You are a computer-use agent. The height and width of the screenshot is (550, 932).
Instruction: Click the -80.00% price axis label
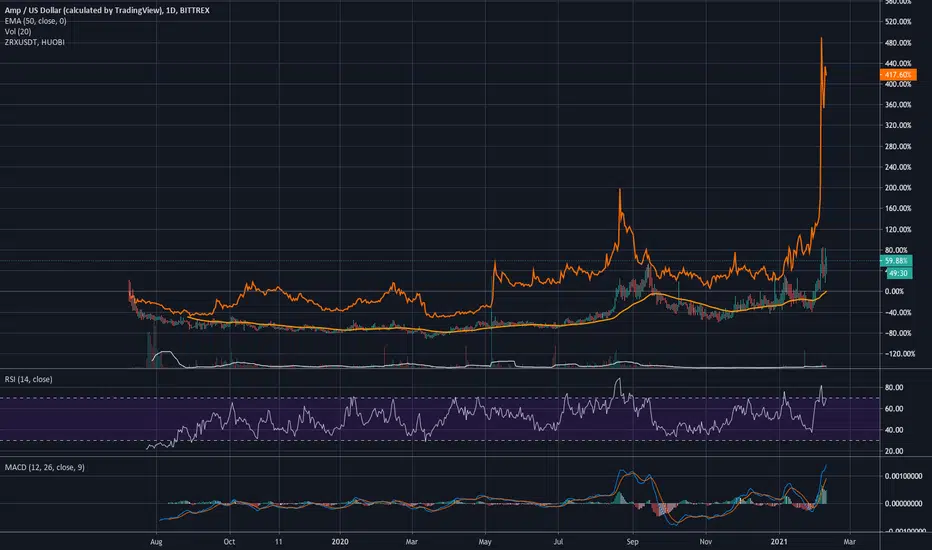point(898,334)
